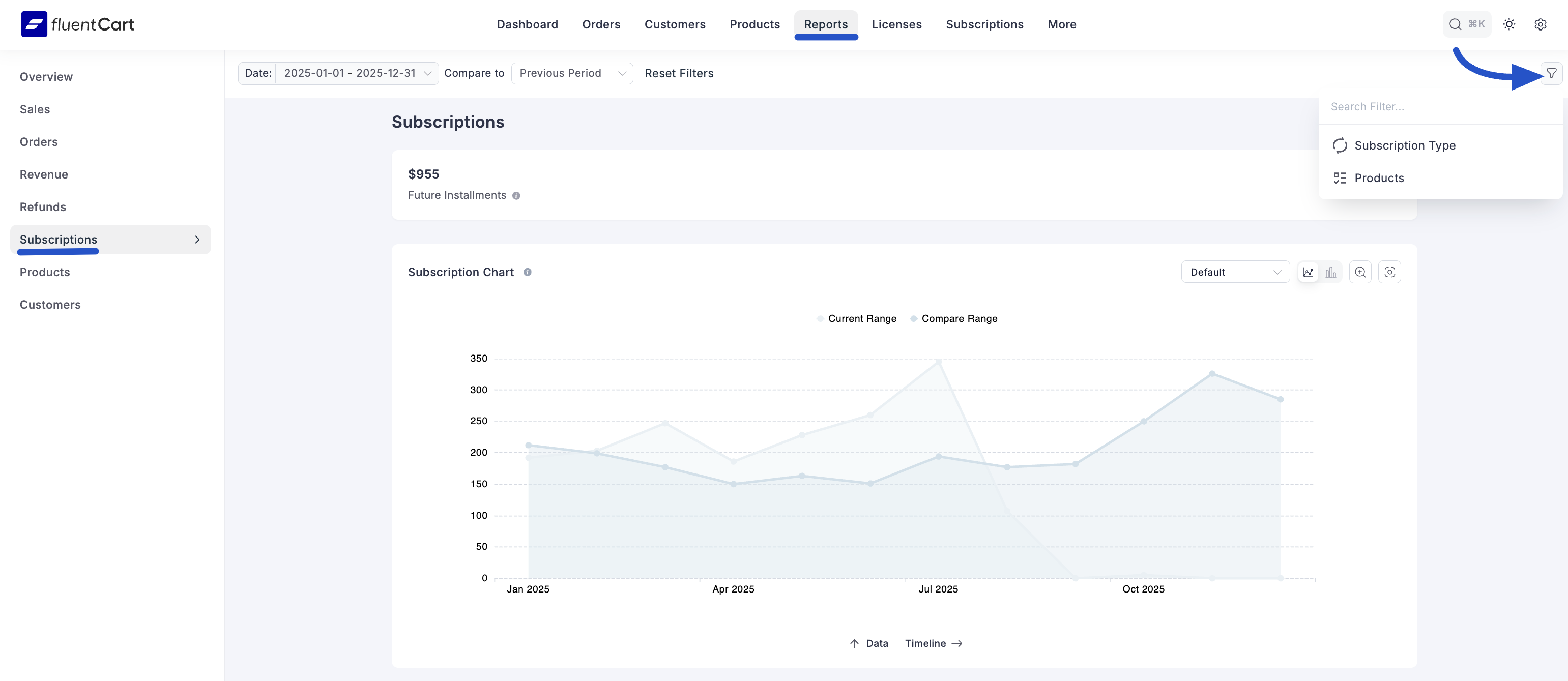Image resolution: width=1568 pixels, height=681 pixels.
Task: Switch chart to bar view
Action: coord(1331,272)
